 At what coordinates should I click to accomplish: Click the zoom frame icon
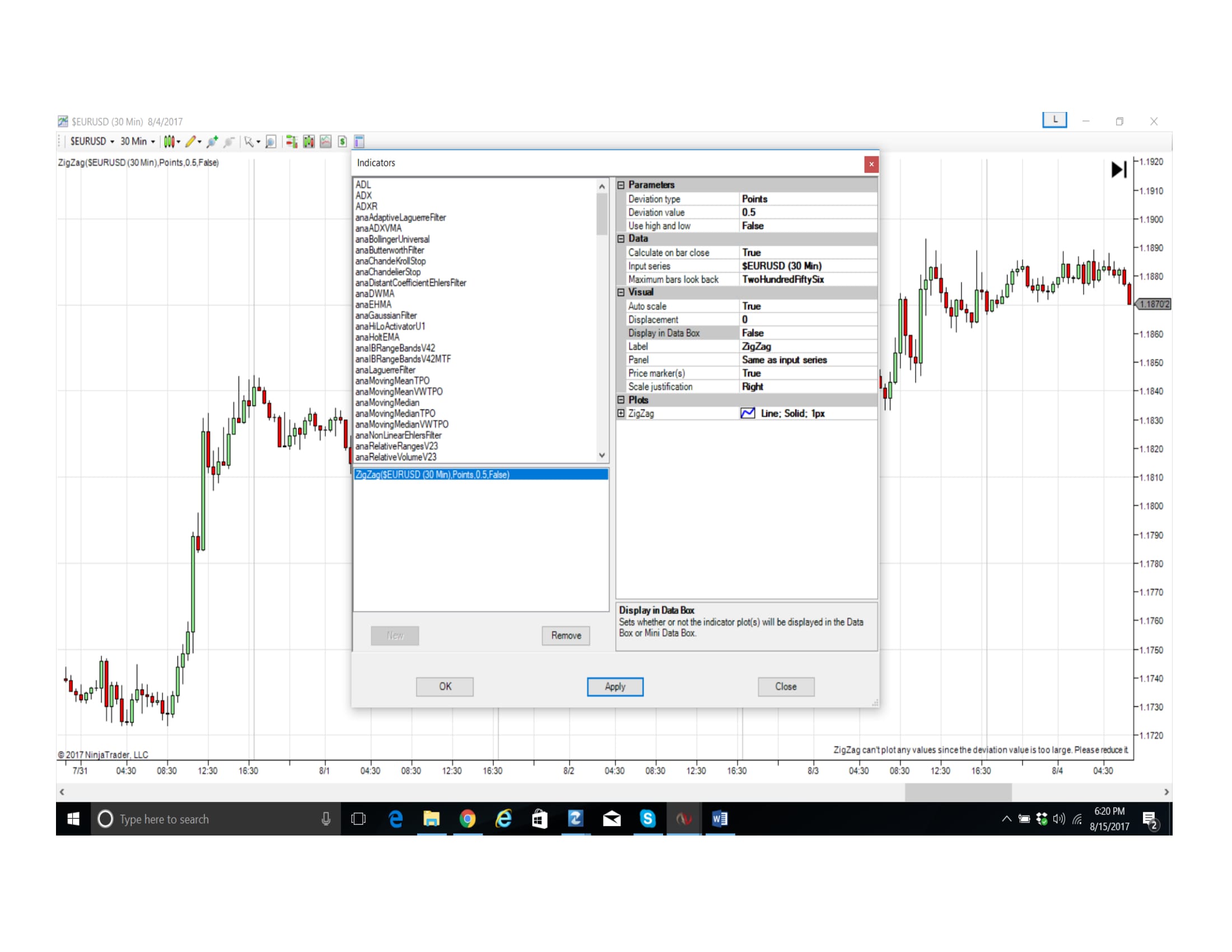pos(271,142)
